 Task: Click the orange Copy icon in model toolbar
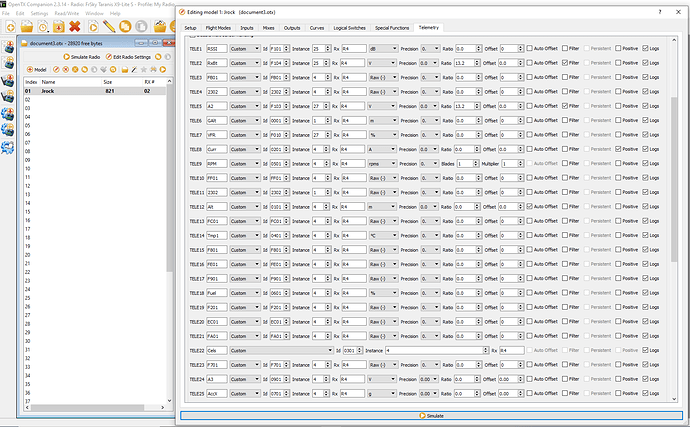(84, 70)
